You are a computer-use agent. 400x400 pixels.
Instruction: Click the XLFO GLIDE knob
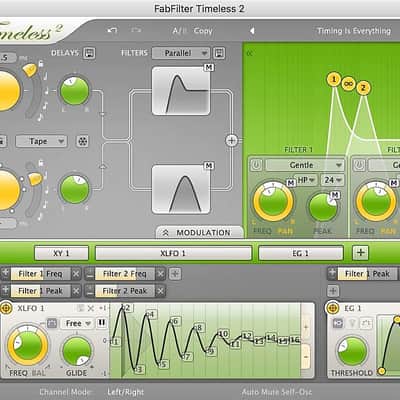tap(76, 351)
